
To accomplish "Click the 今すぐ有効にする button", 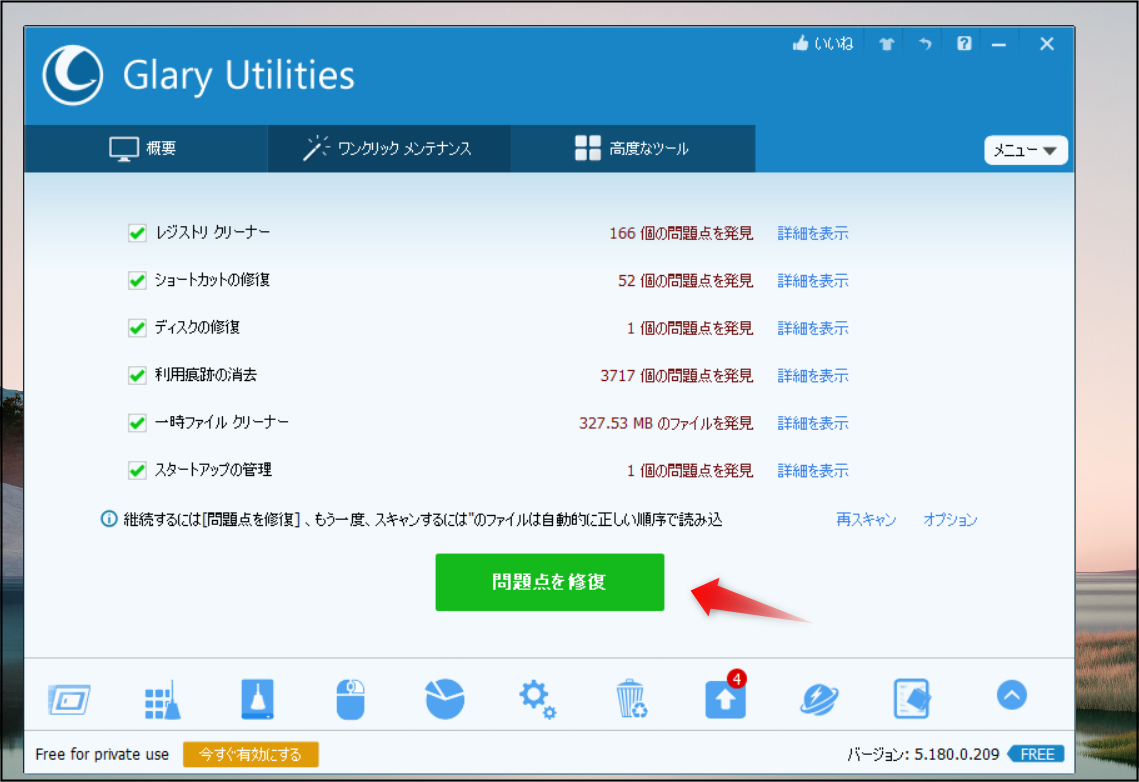I will 251,754.
